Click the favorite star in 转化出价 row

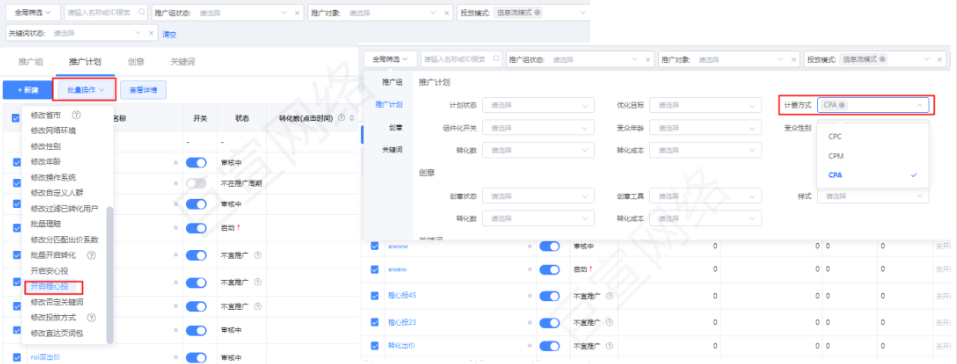pyautogui.click(x=530, y=346)
